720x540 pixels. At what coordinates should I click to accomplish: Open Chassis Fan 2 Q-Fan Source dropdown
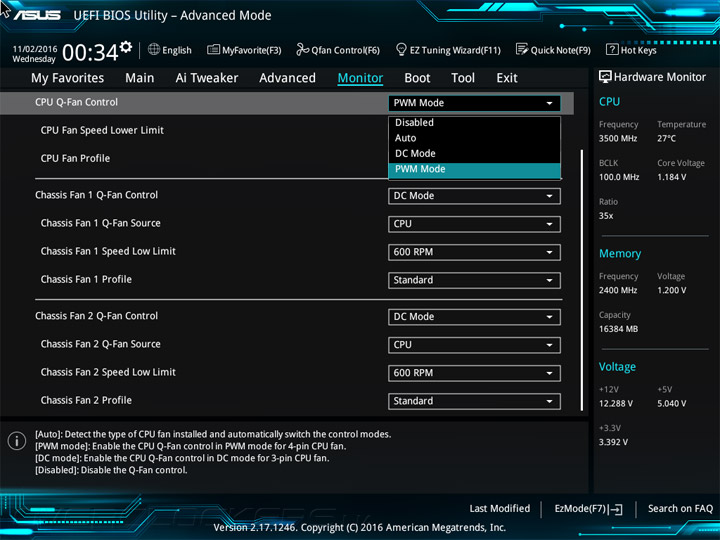coord(474,345)
